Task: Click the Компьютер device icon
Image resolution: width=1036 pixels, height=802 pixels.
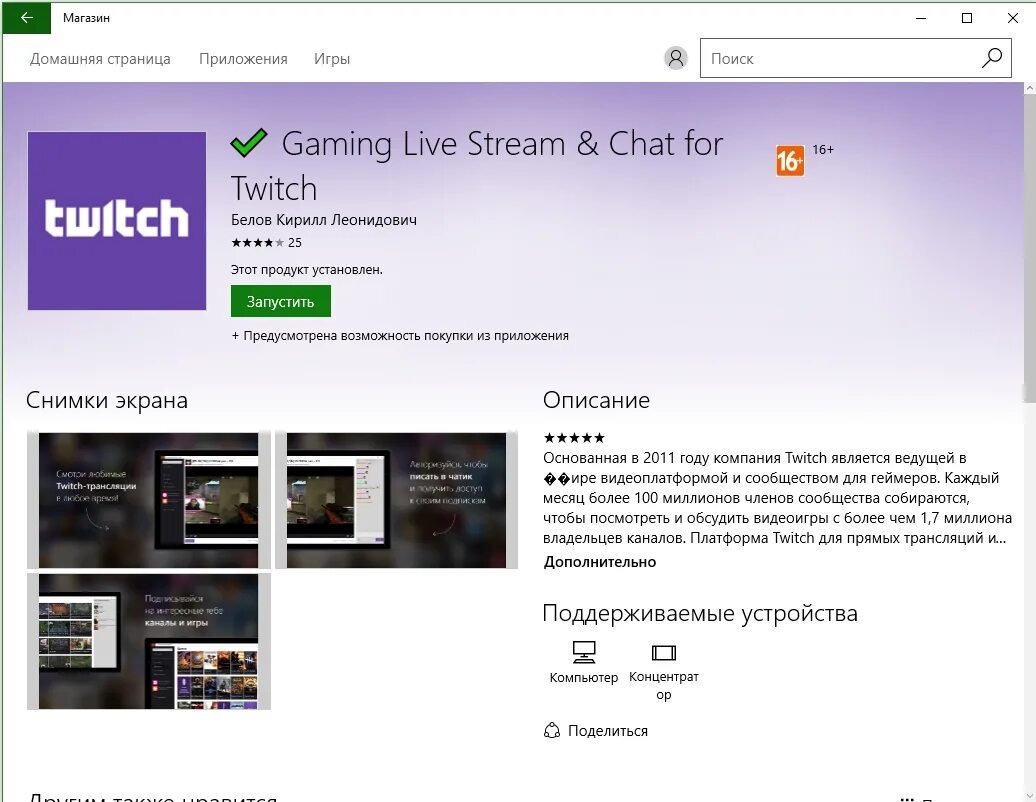Action: point(583,652)
